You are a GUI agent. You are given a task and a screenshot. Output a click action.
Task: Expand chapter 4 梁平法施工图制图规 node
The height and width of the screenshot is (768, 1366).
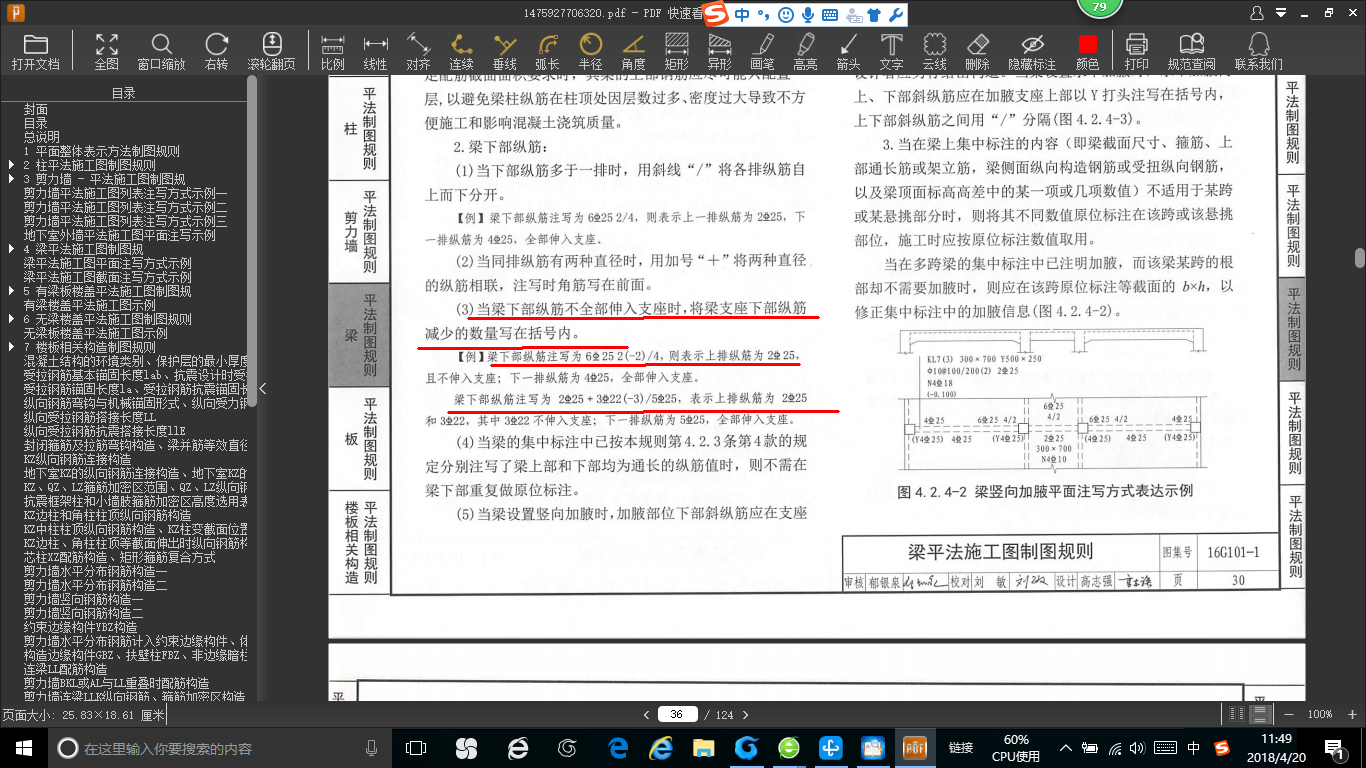10,249
